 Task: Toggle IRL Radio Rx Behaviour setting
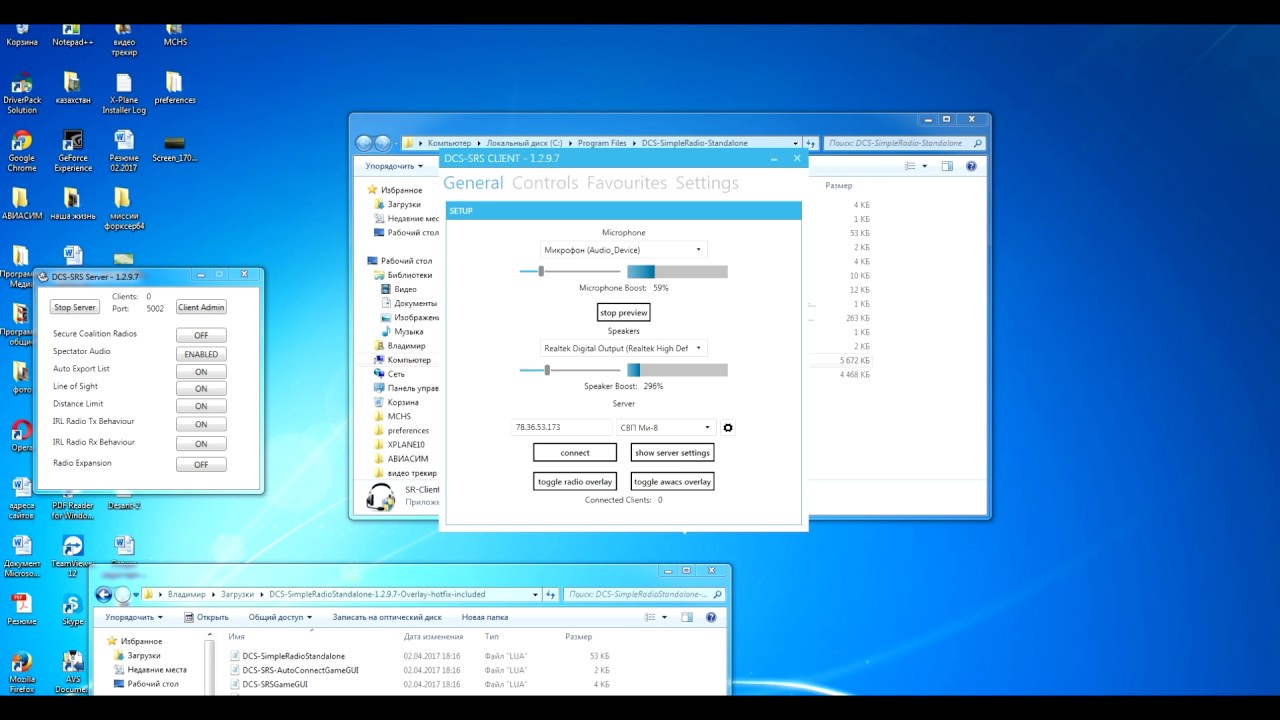[x=201, y=444]
